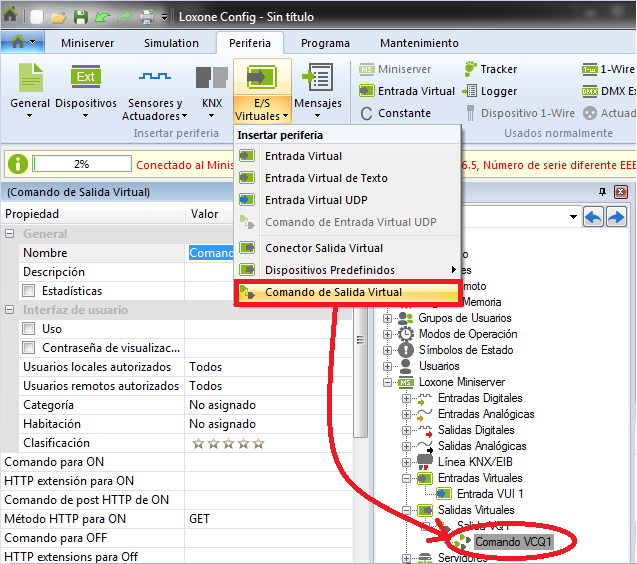Open the General periphery button
This screenshot has height=564, width=637.
tap(30, 90)
